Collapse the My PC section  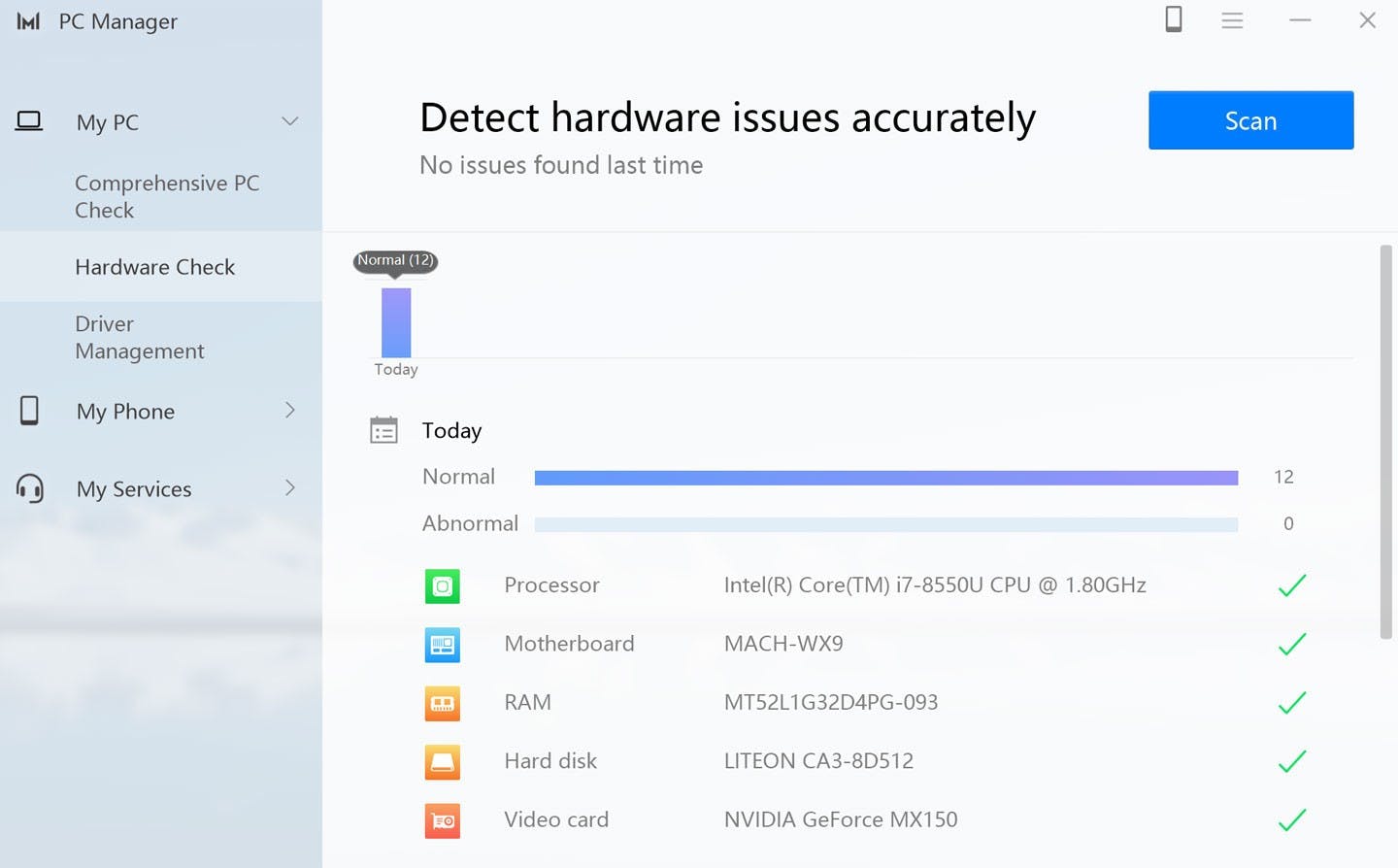(289, 121)
